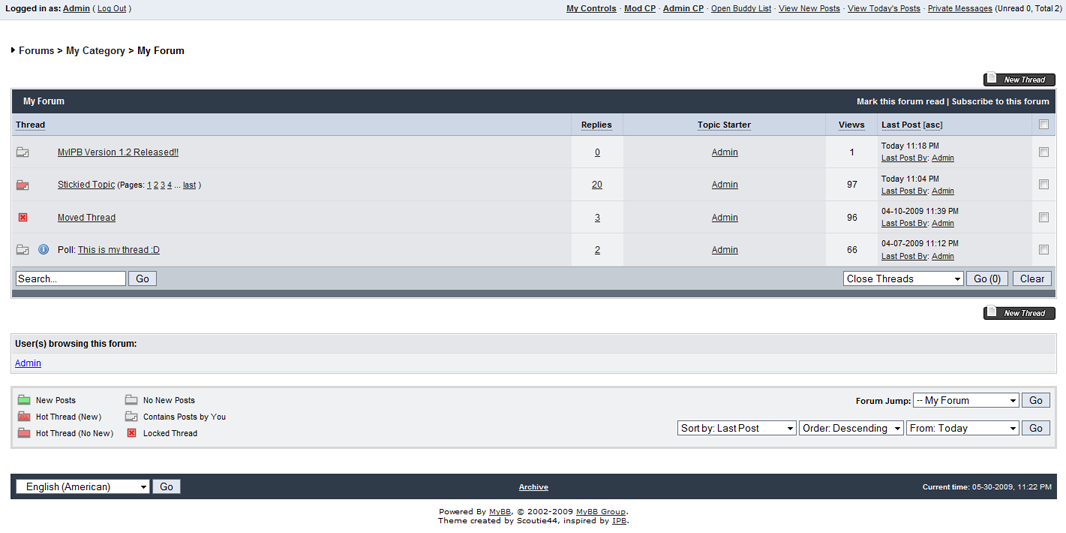Image resolution: width=1066 pixels, height=533 pixels.
Task: Click Open Buddy List
Action: pos(741,9)
